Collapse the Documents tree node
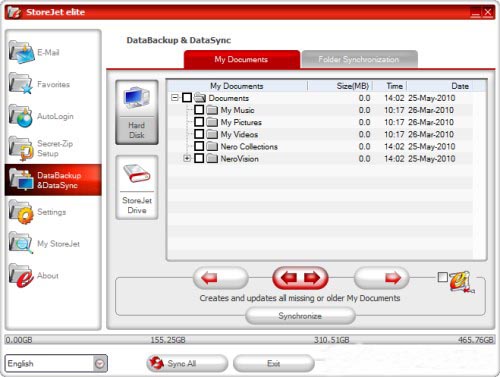The image size is (500, 377). point(175,98)
